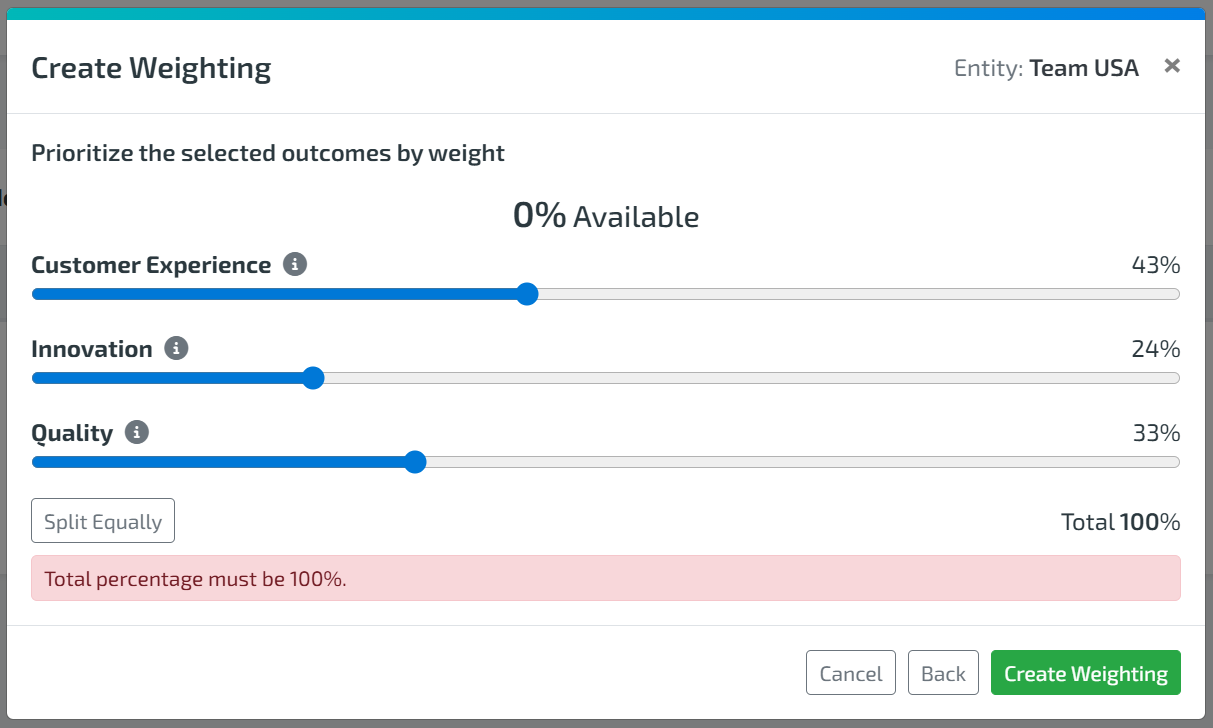1213x728 pixels.
Task: Click the info icon next to Quality
Action: (137, 433)
